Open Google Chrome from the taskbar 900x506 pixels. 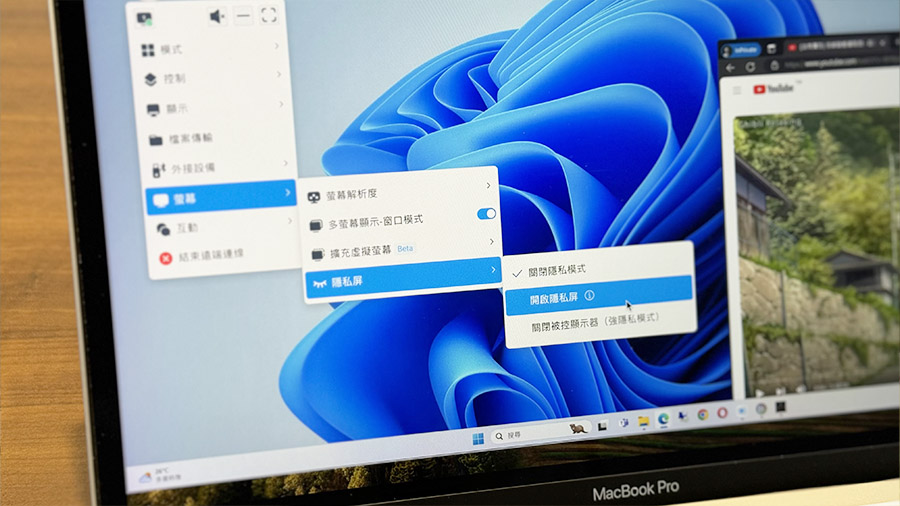coord(703,415)
